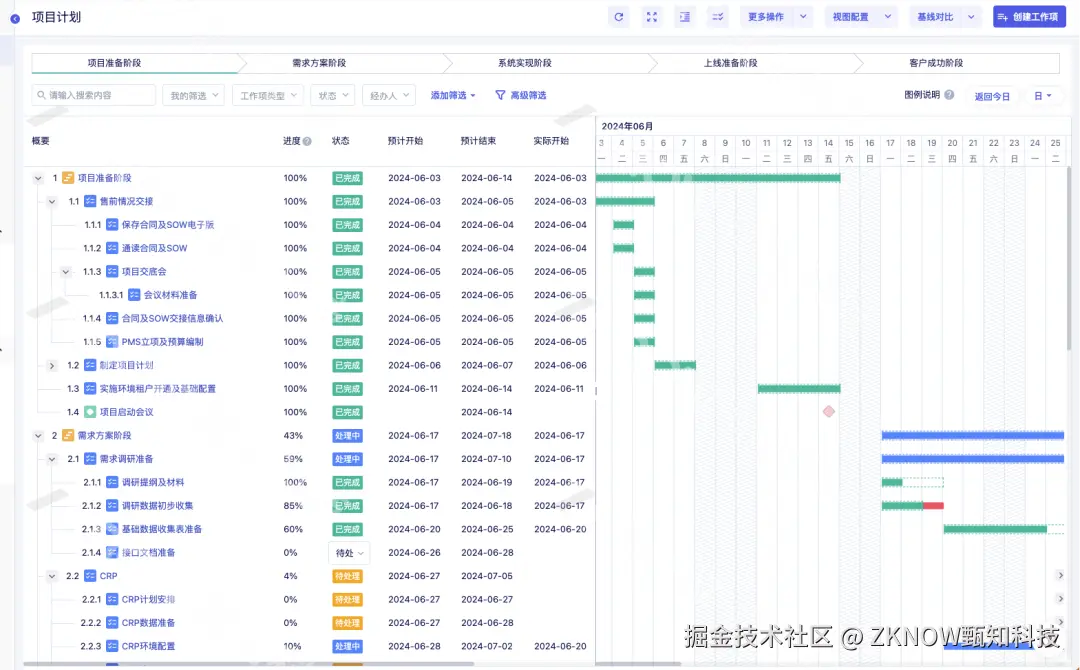Screen dimensions: 1080x670
Task: Open the 更多操作 dropdown arrow
Action: tap(803, 17)
